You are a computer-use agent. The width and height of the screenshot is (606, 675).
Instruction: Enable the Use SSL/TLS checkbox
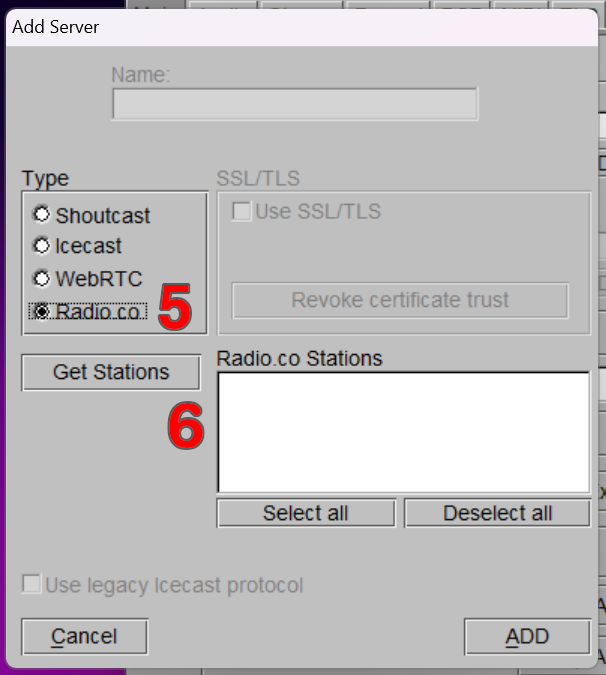click(241, 211)
